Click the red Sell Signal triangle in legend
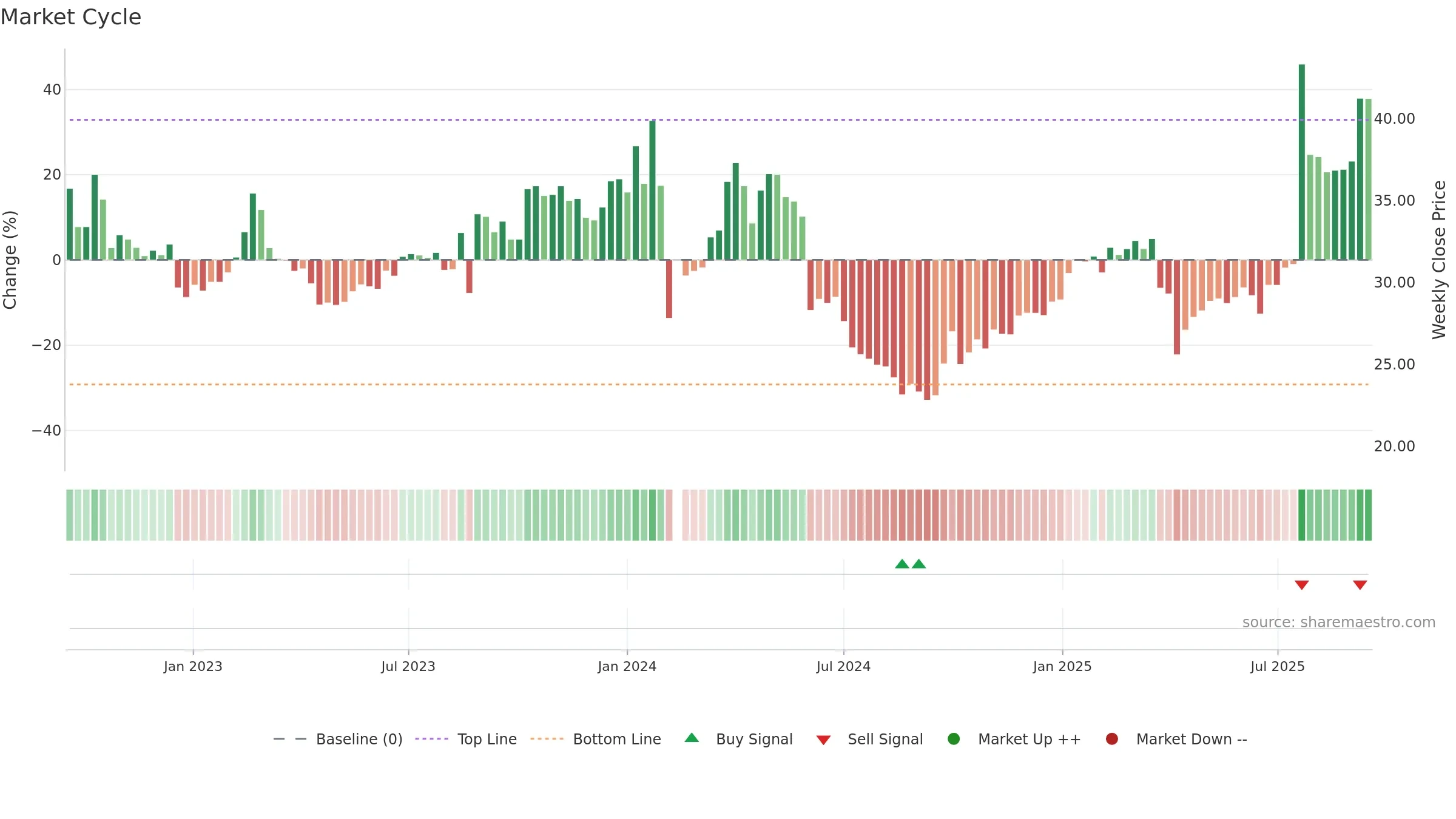 click(823, 740)
